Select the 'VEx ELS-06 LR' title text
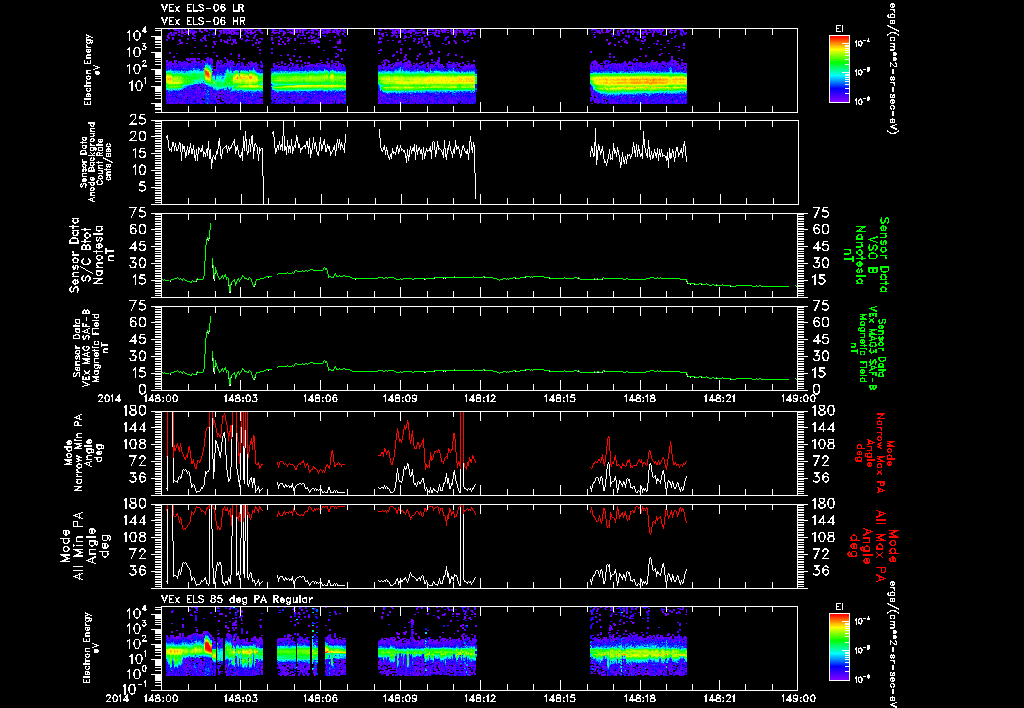The height and width of the screenshot is (708, 1024). (202, 8)
